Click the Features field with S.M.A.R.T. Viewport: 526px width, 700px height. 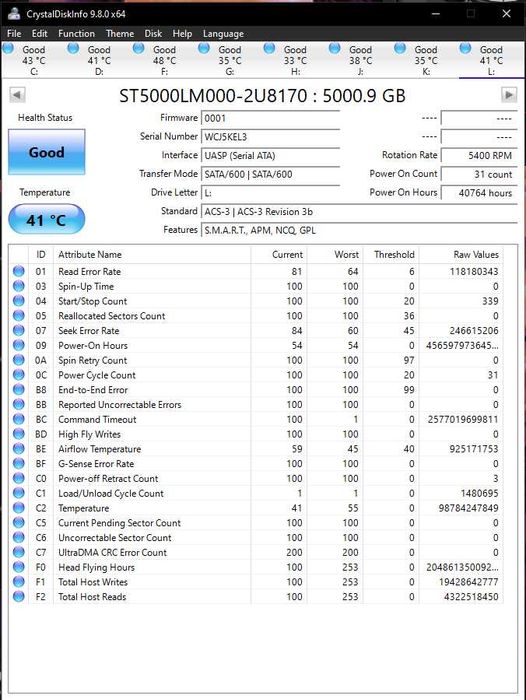point(359,230)
